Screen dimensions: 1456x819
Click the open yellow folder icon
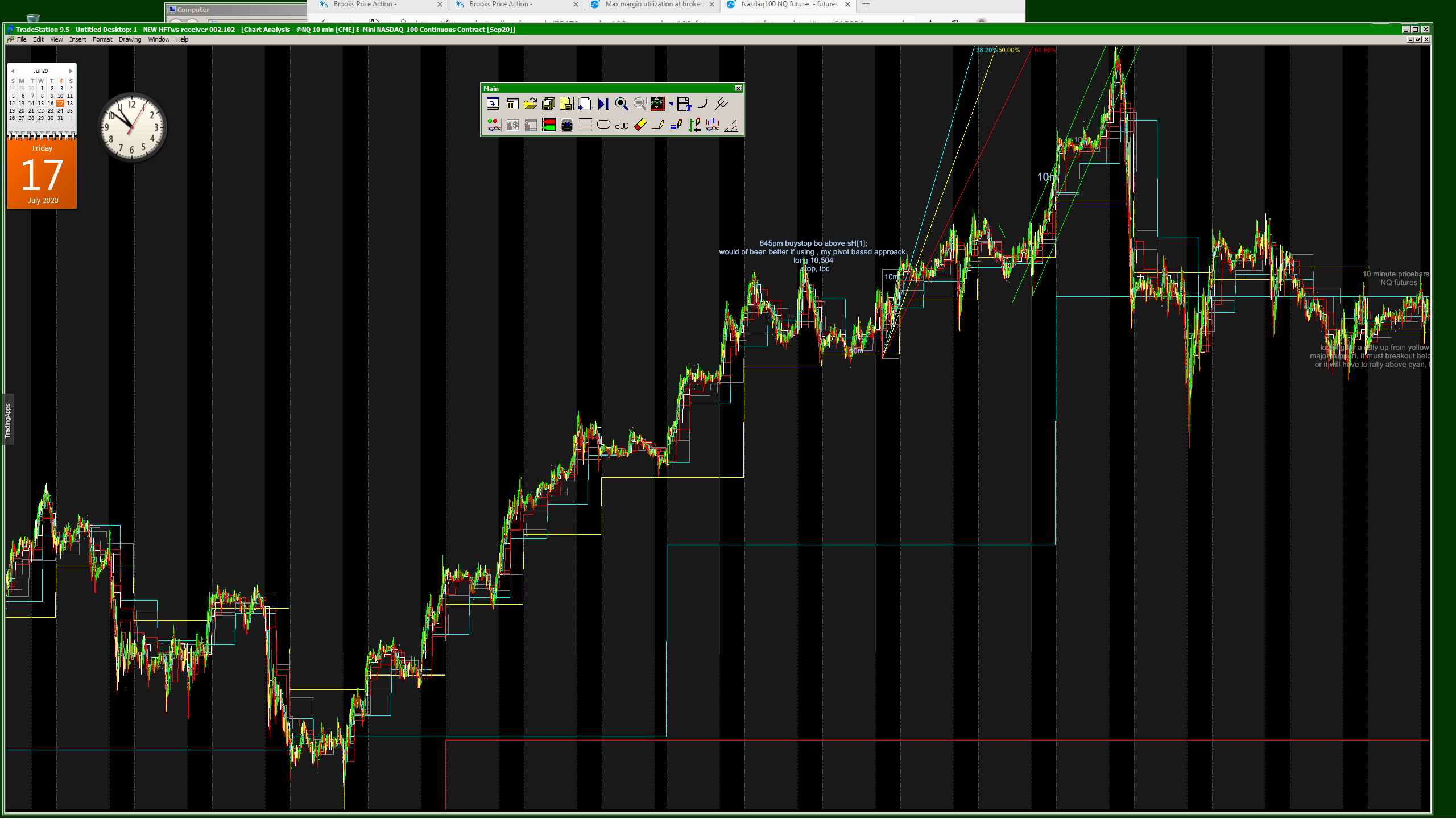pyautogui.click(x=530, y=104)
